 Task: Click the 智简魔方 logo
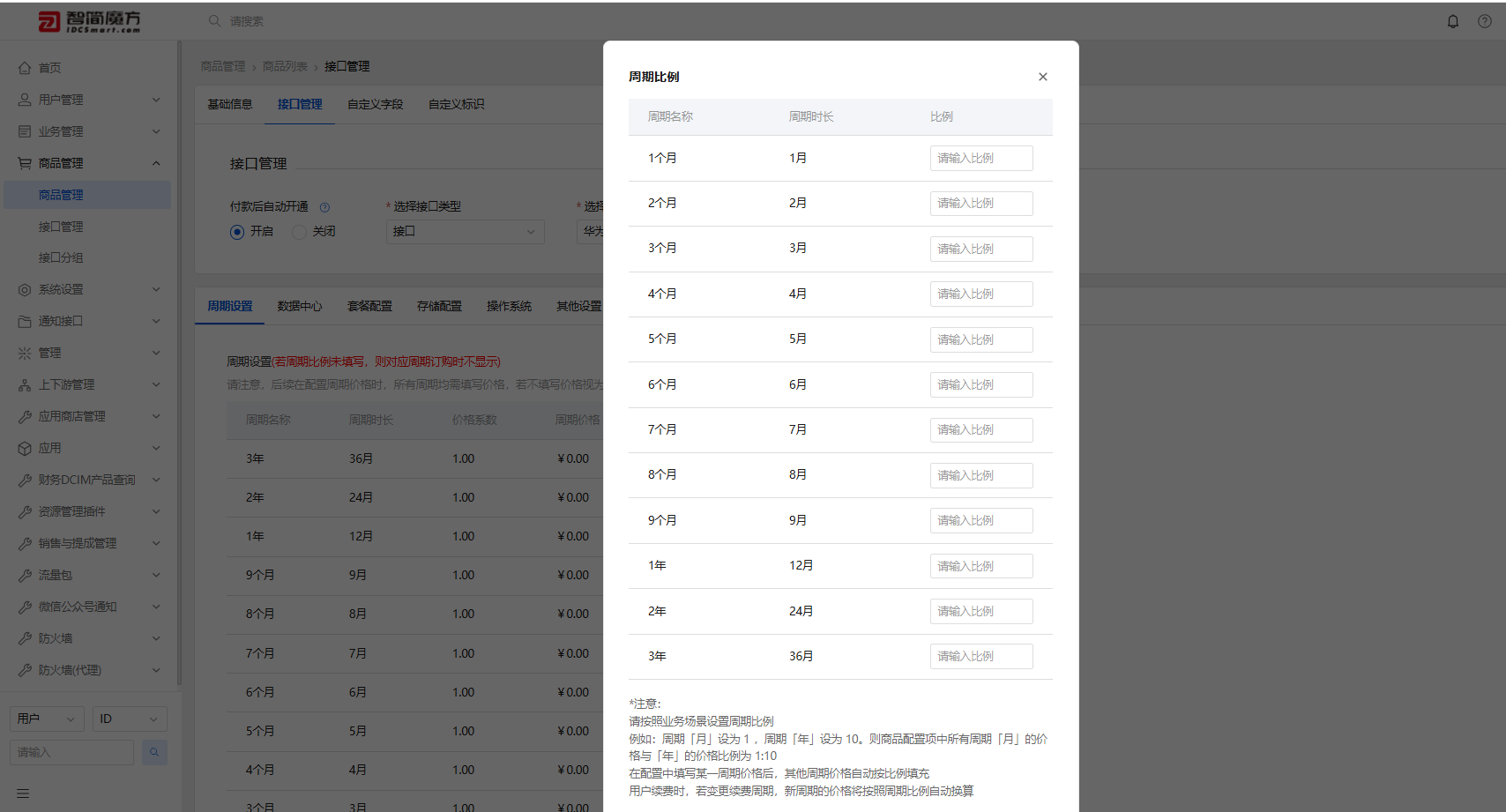89,21
